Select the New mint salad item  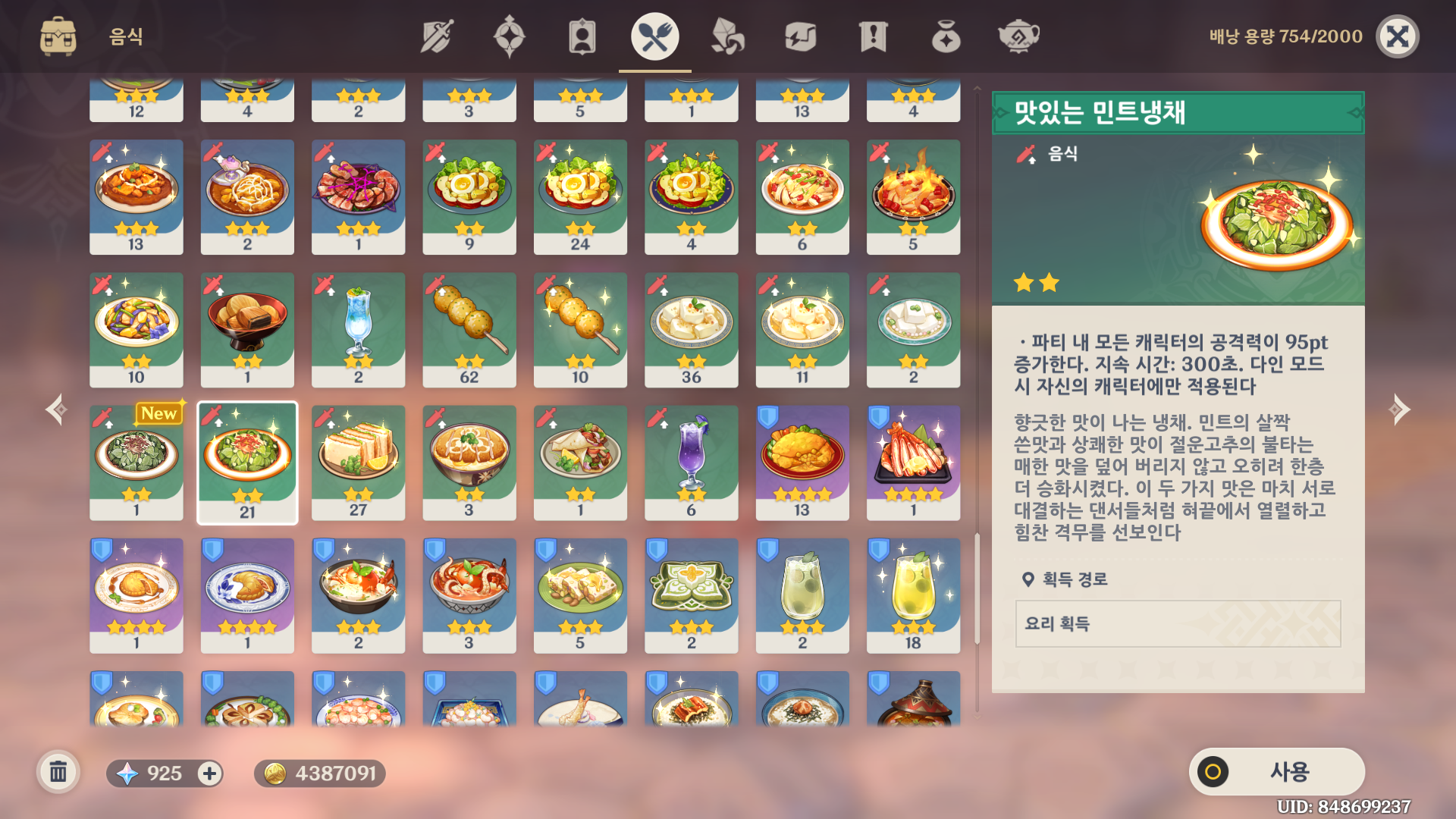136,463
